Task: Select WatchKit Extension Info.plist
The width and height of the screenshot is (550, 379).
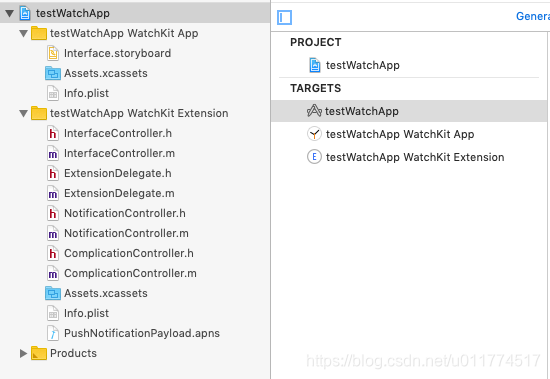Action: tap(86, 313)
